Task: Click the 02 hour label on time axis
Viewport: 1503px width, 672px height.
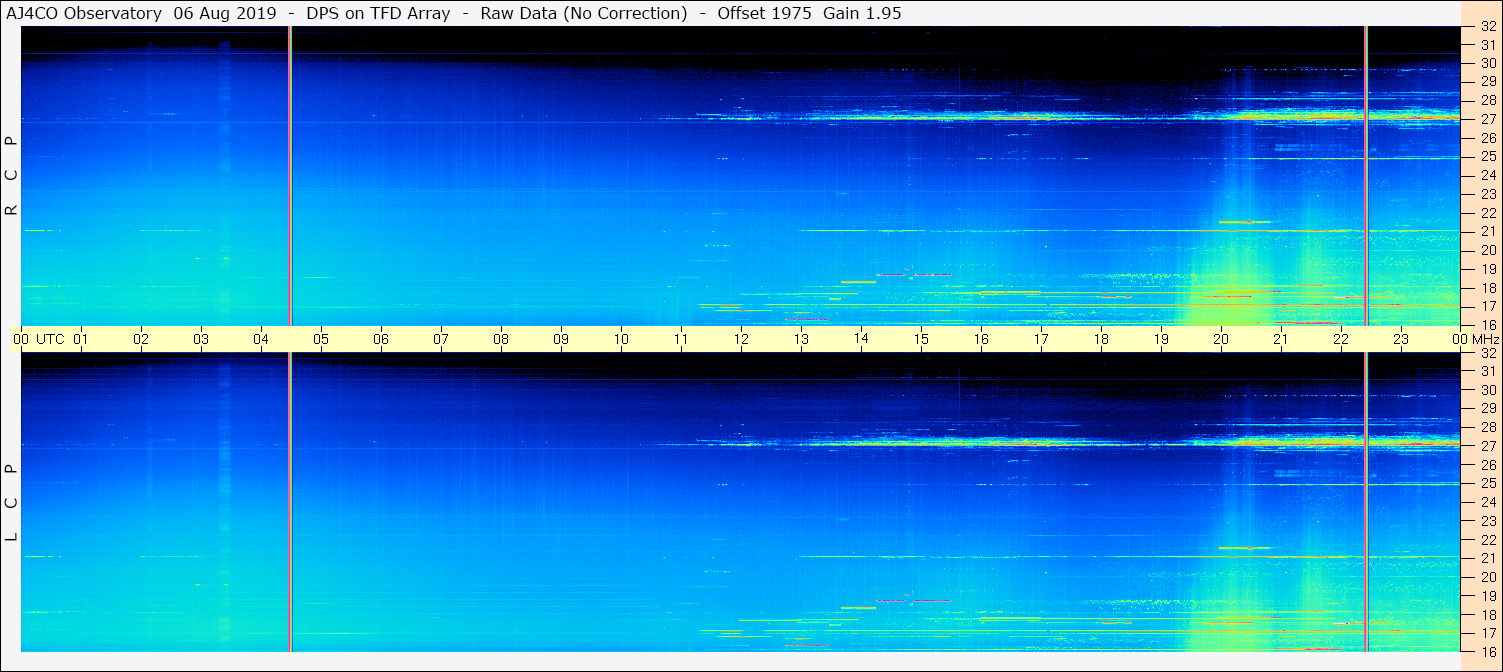Action: click(141, 339)
